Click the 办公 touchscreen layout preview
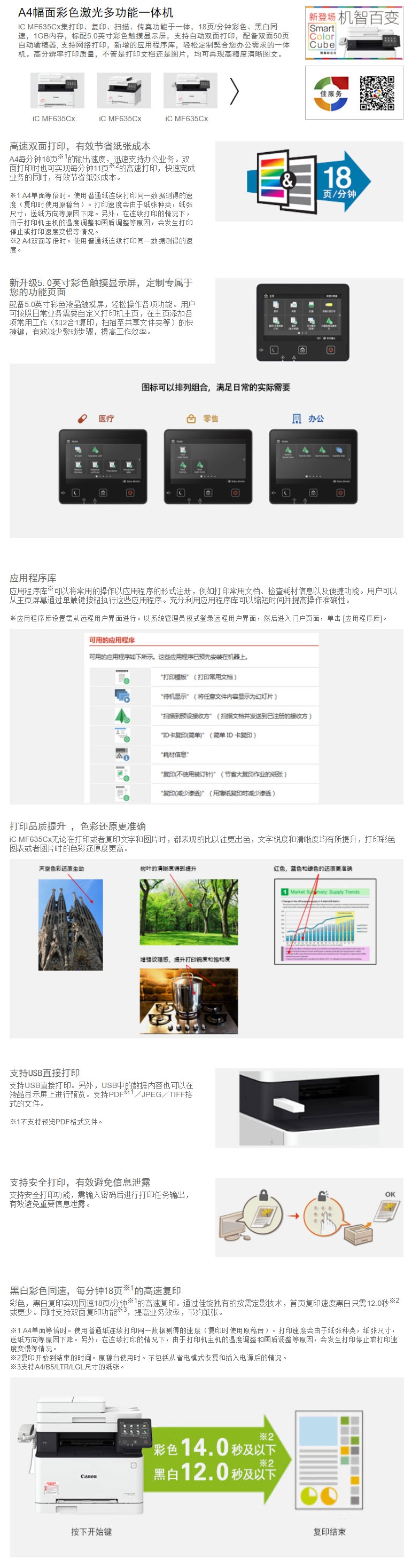The image size is (412, 1568). coord(313,467)
